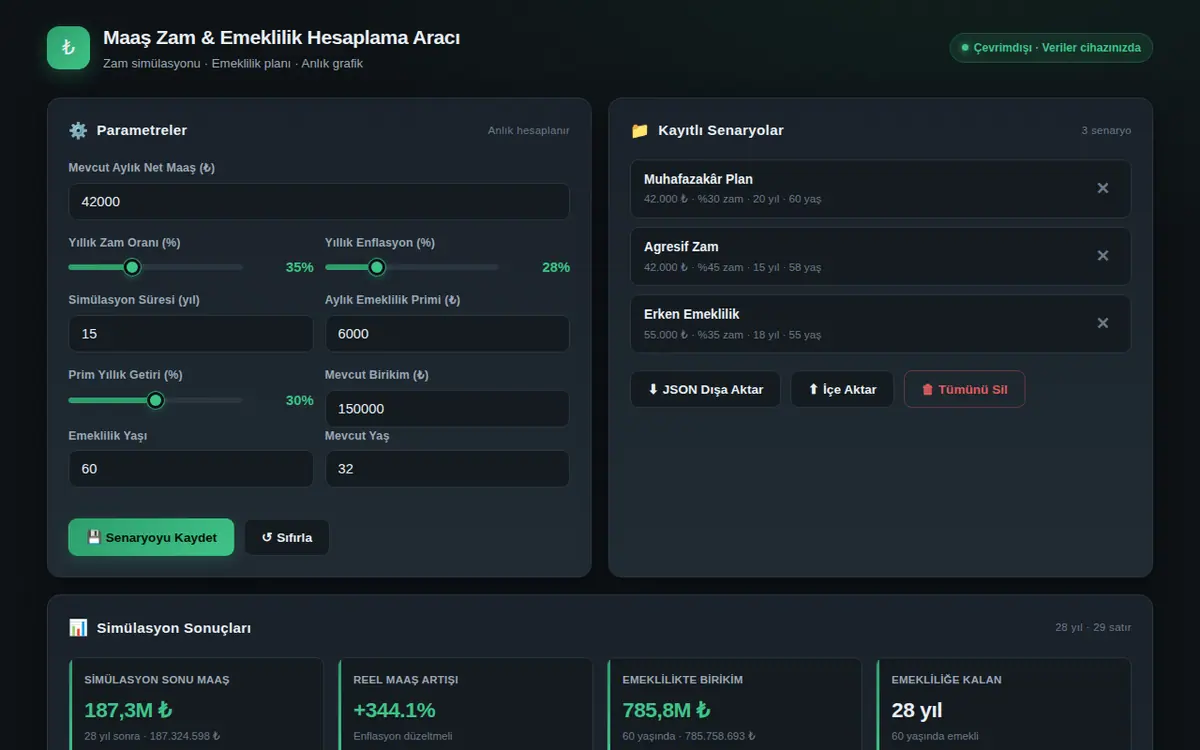This screenshot has height=750, width=1200.
Task: Delete the Erken Emeklilik scenario
Action: coord(1103,323)
